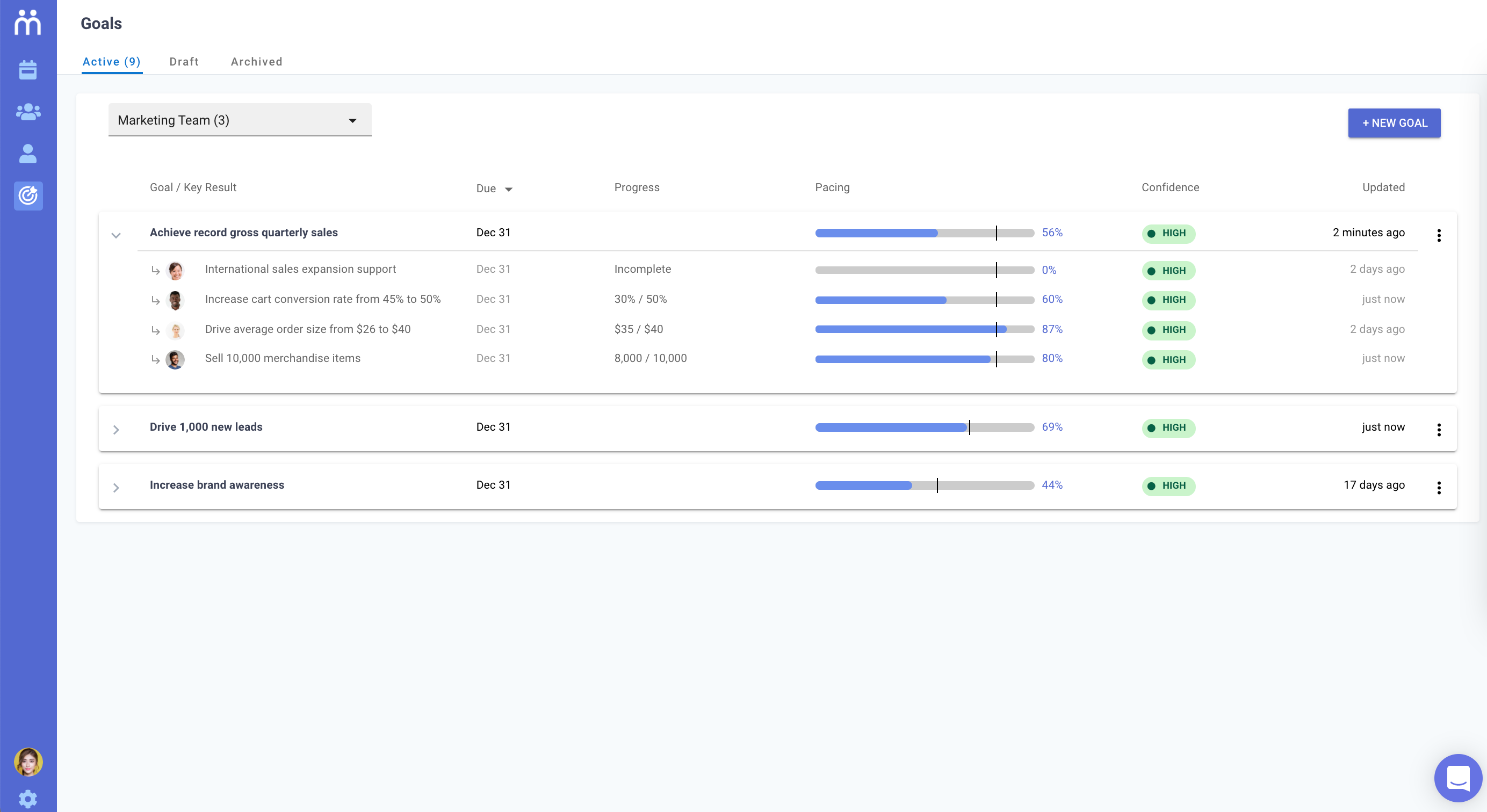Open the calendar icon in sidebar
1487x812 pixels.
point(28,70)
